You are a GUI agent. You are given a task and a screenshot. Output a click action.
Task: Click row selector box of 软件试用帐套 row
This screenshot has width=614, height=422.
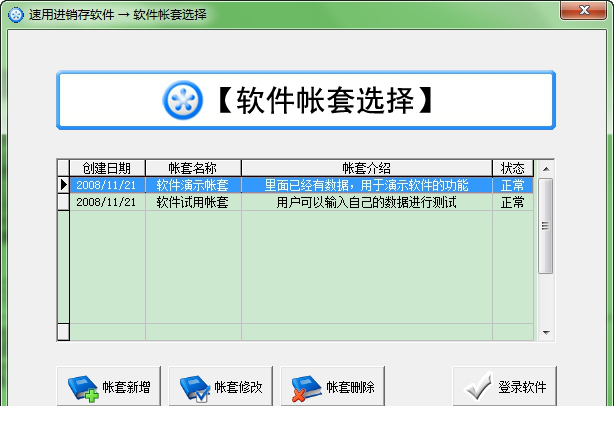pos(63,202)
